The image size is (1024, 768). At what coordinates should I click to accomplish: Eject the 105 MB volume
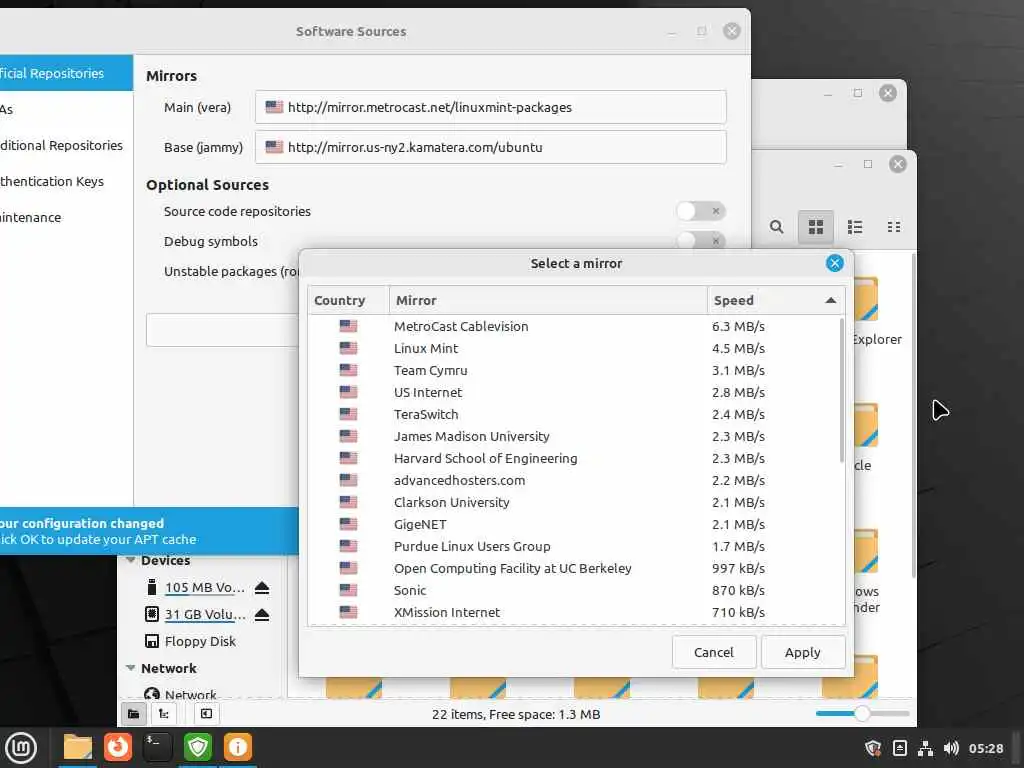(262, 587)
